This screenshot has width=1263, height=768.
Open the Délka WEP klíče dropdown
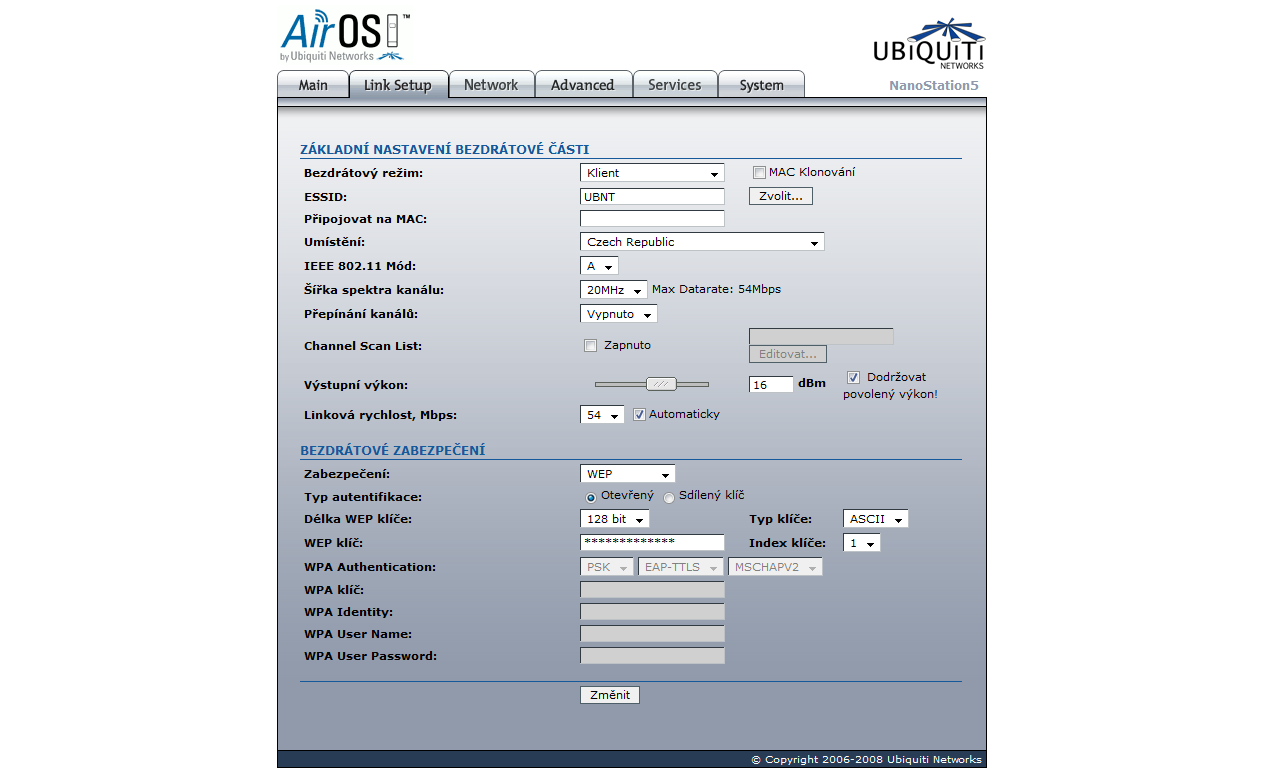[614, 519]
